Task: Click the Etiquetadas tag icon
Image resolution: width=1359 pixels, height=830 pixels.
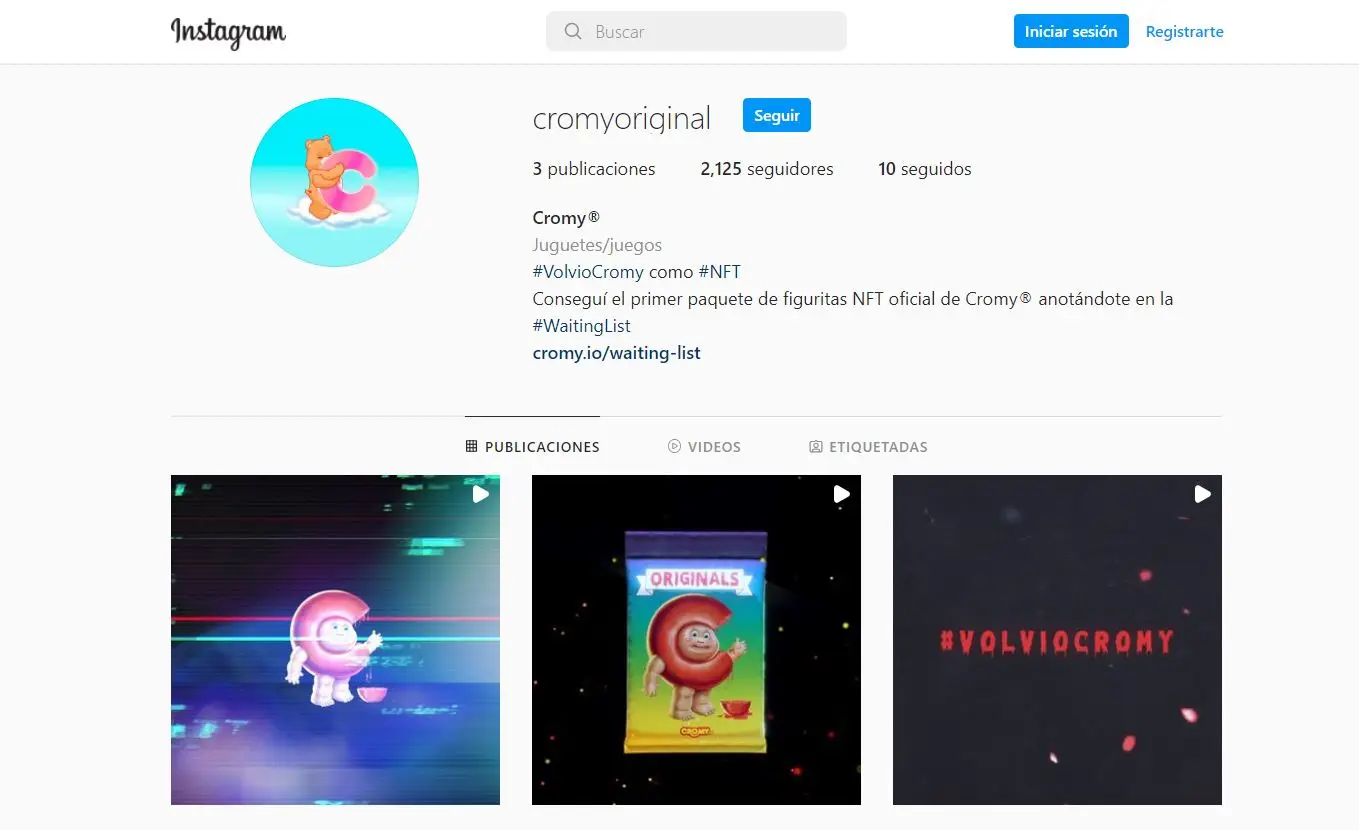Action: tap(816, 447)
